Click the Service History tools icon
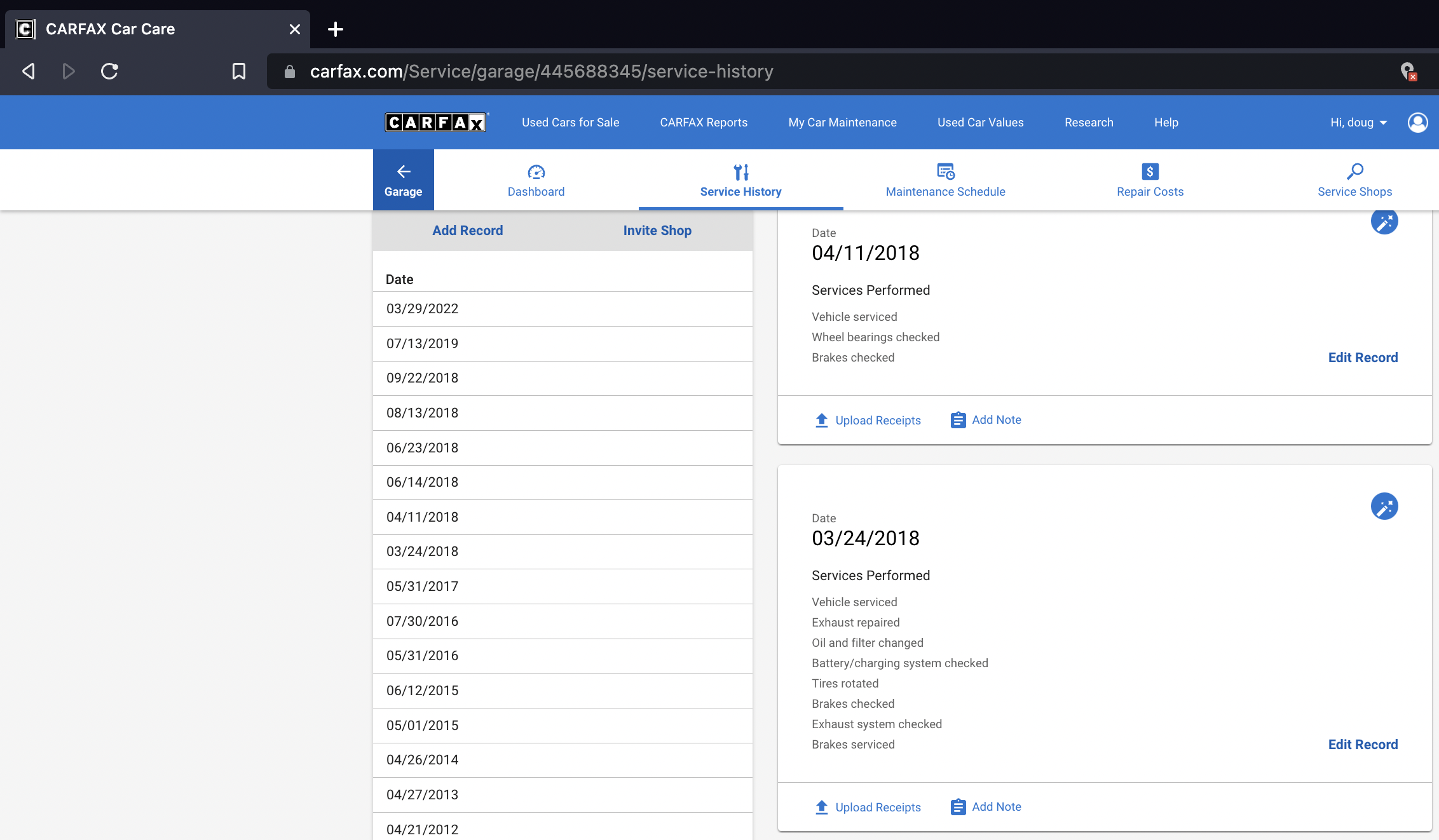Screen dimensions: 1439x840 click(x=741, y=172)
